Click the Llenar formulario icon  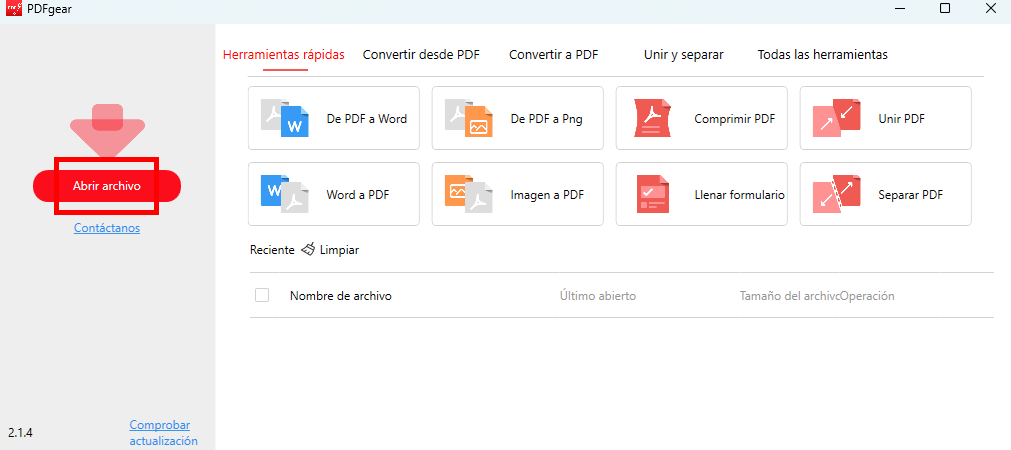tap(655, 194)
